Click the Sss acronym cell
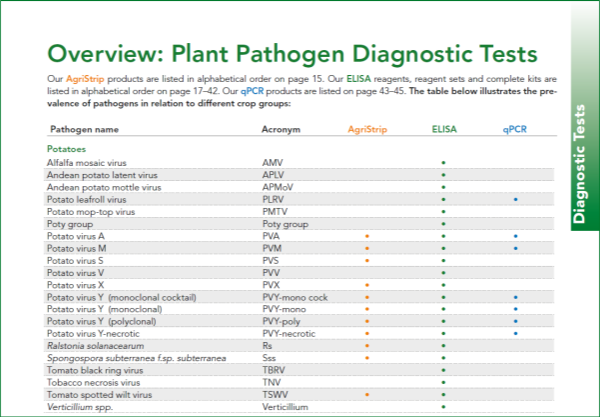The image size is (600, 417). click(269, 358)
